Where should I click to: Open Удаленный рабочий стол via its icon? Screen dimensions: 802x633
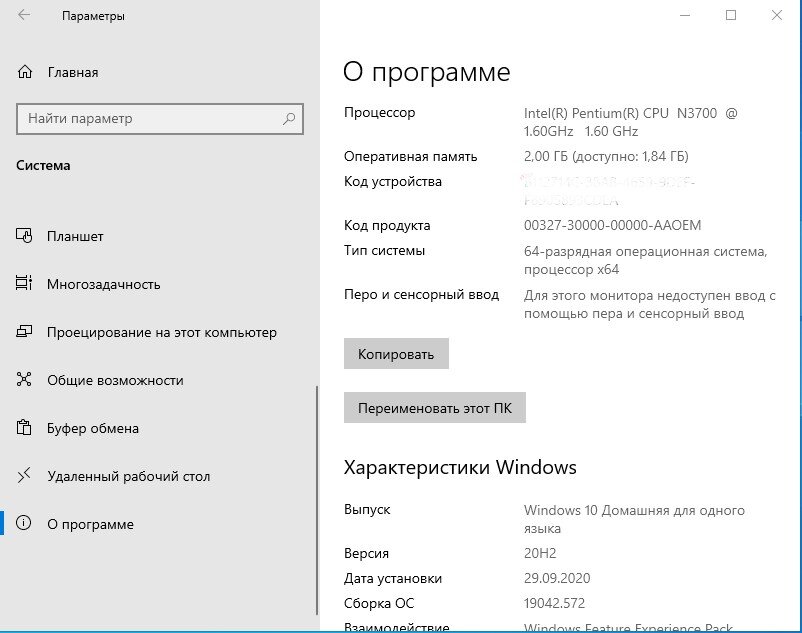tap(23, 476)
